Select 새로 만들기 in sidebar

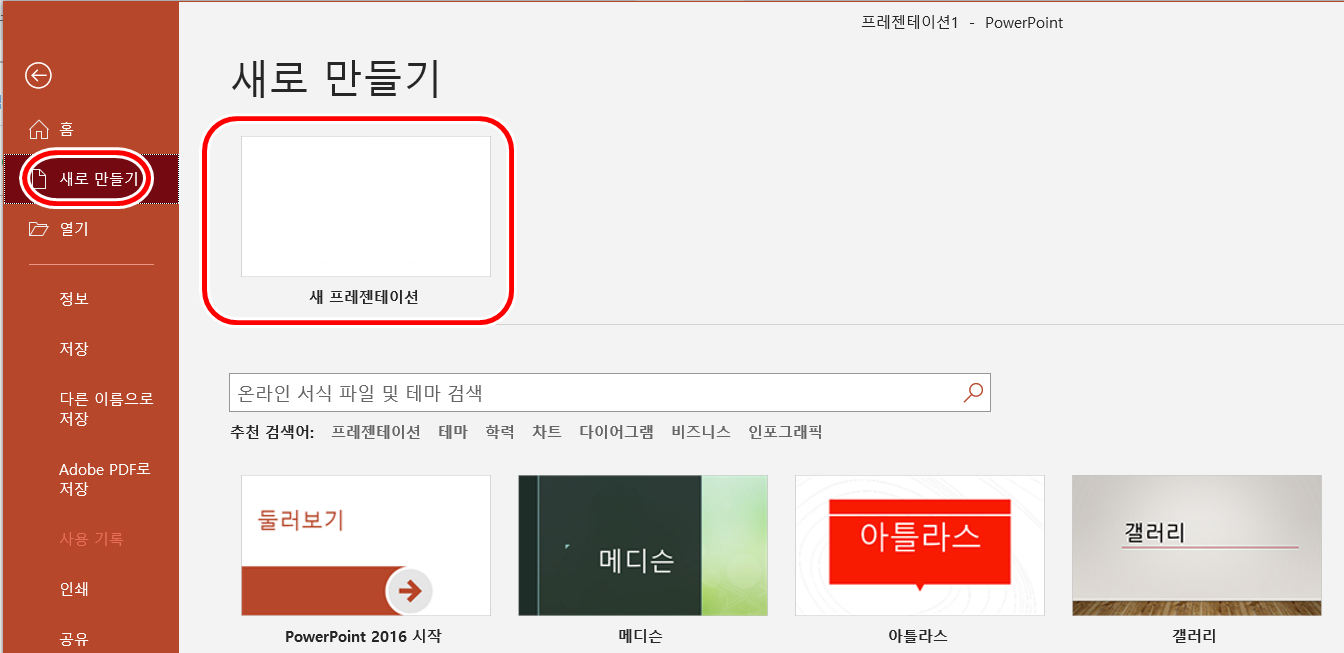[90, 179]
